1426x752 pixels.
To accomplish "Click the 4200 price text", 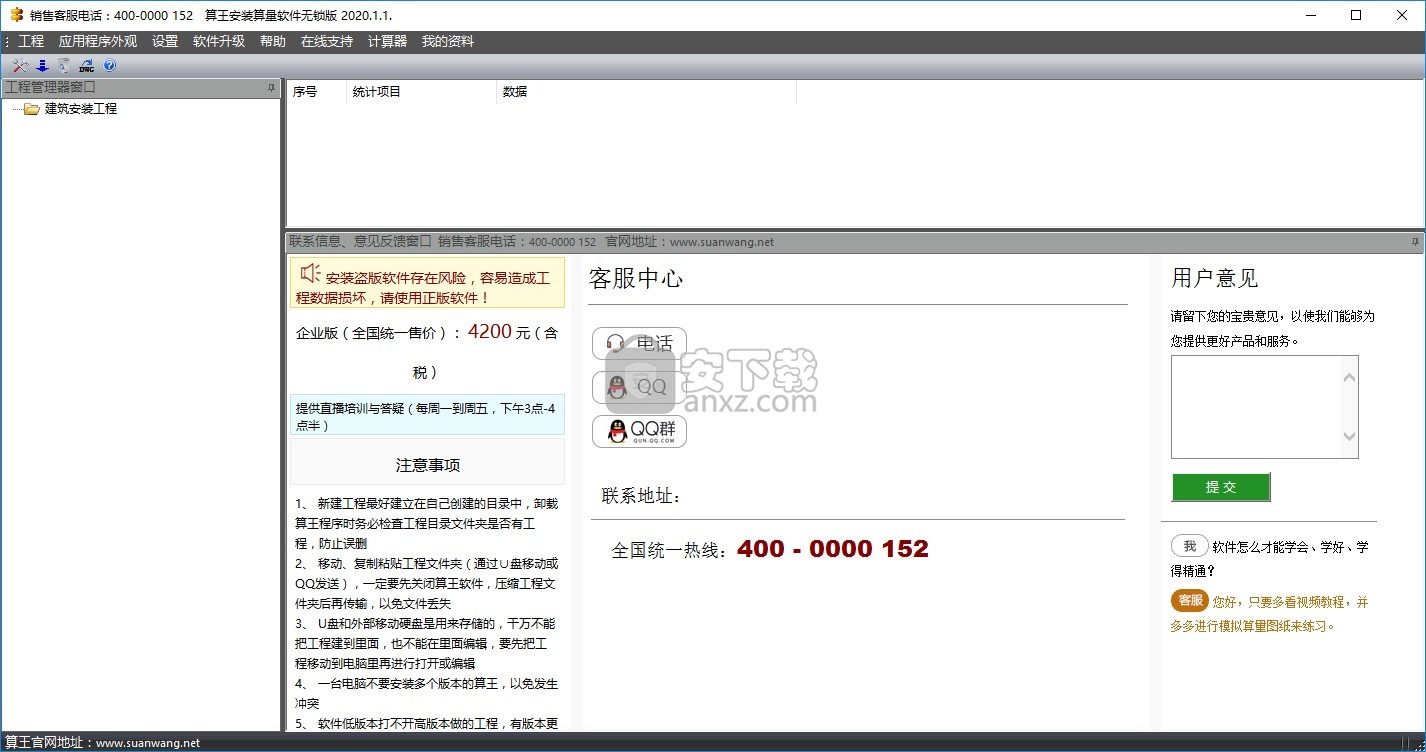I will 490,332.
